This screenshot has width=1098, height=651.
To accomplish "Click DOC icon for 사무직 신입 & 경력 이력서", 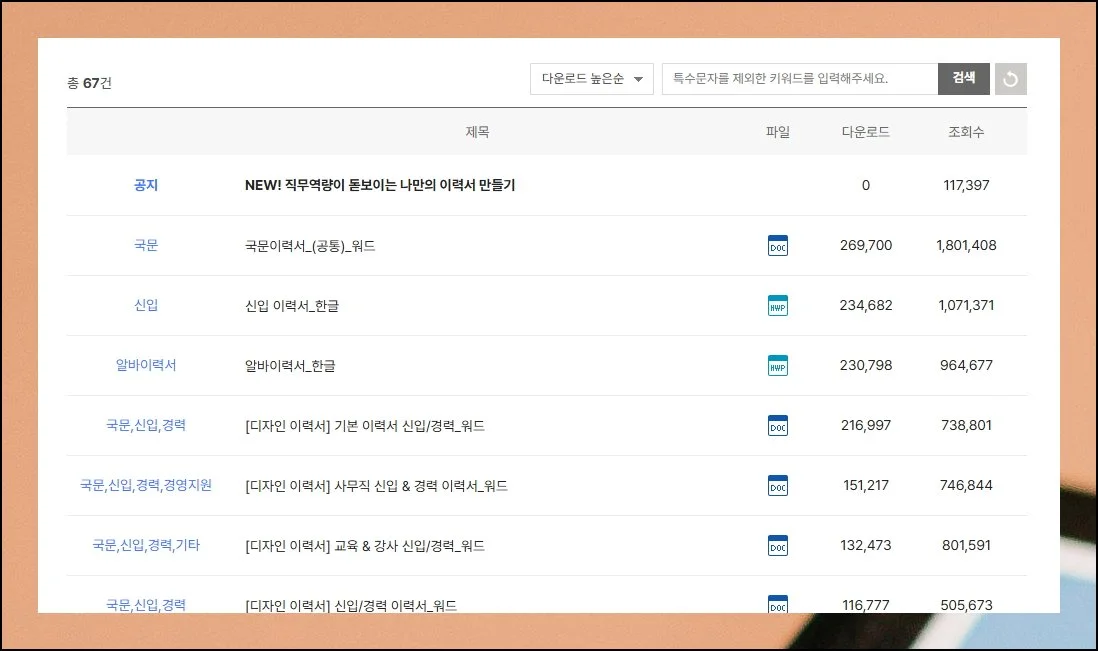I will (x=777, y=485).
